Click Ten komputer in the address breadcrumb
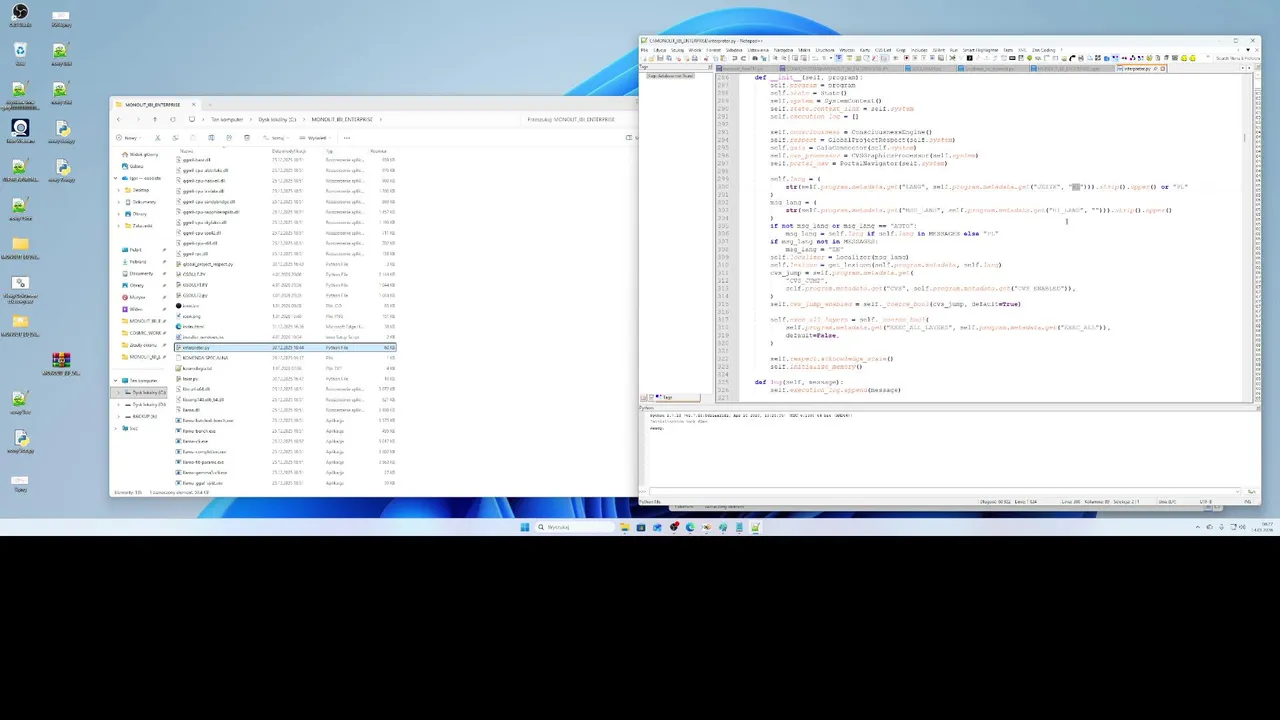The image size is (1280, 720). point(227,119)
